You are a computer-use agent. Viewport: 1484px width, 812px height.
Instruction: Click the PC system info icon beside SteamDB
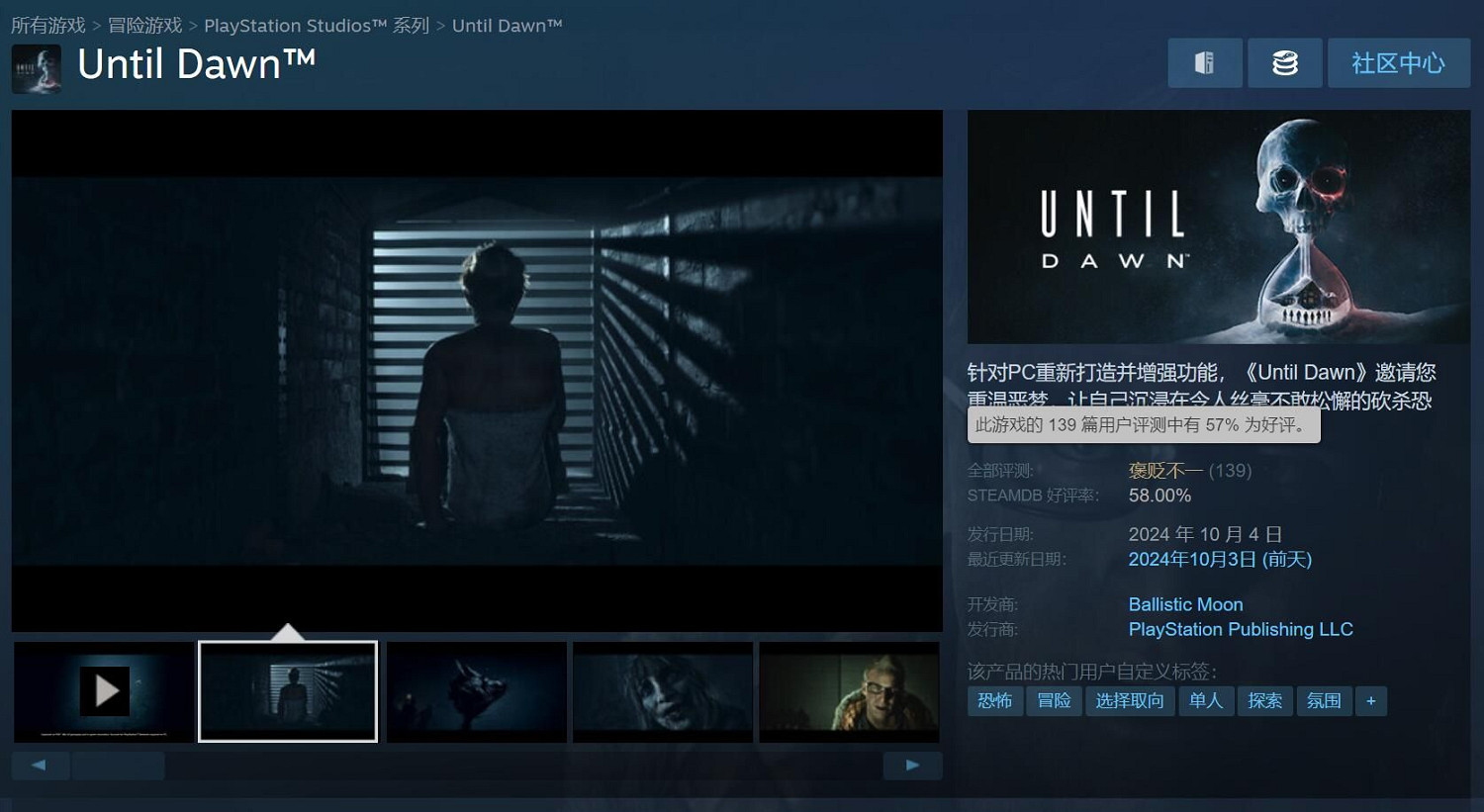[x=1205, y=62]
